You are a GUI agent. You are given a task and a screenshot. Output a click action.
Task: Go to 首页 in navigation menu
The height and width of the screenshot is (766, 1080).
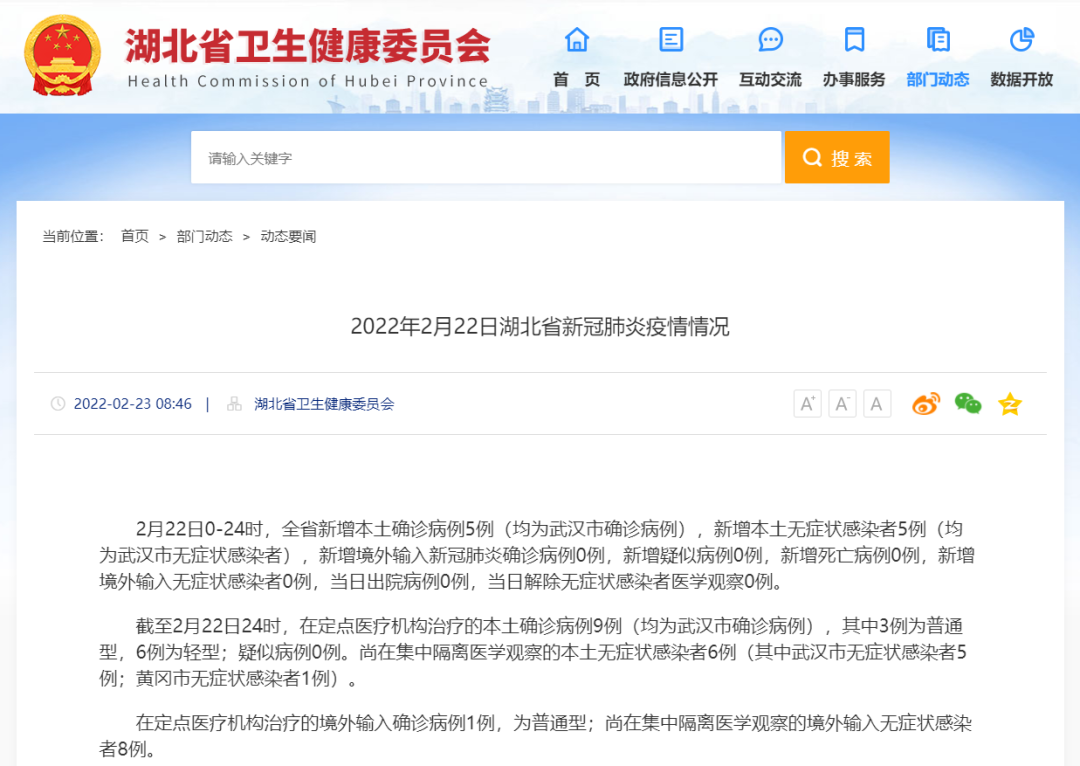(x=577, y=80)
